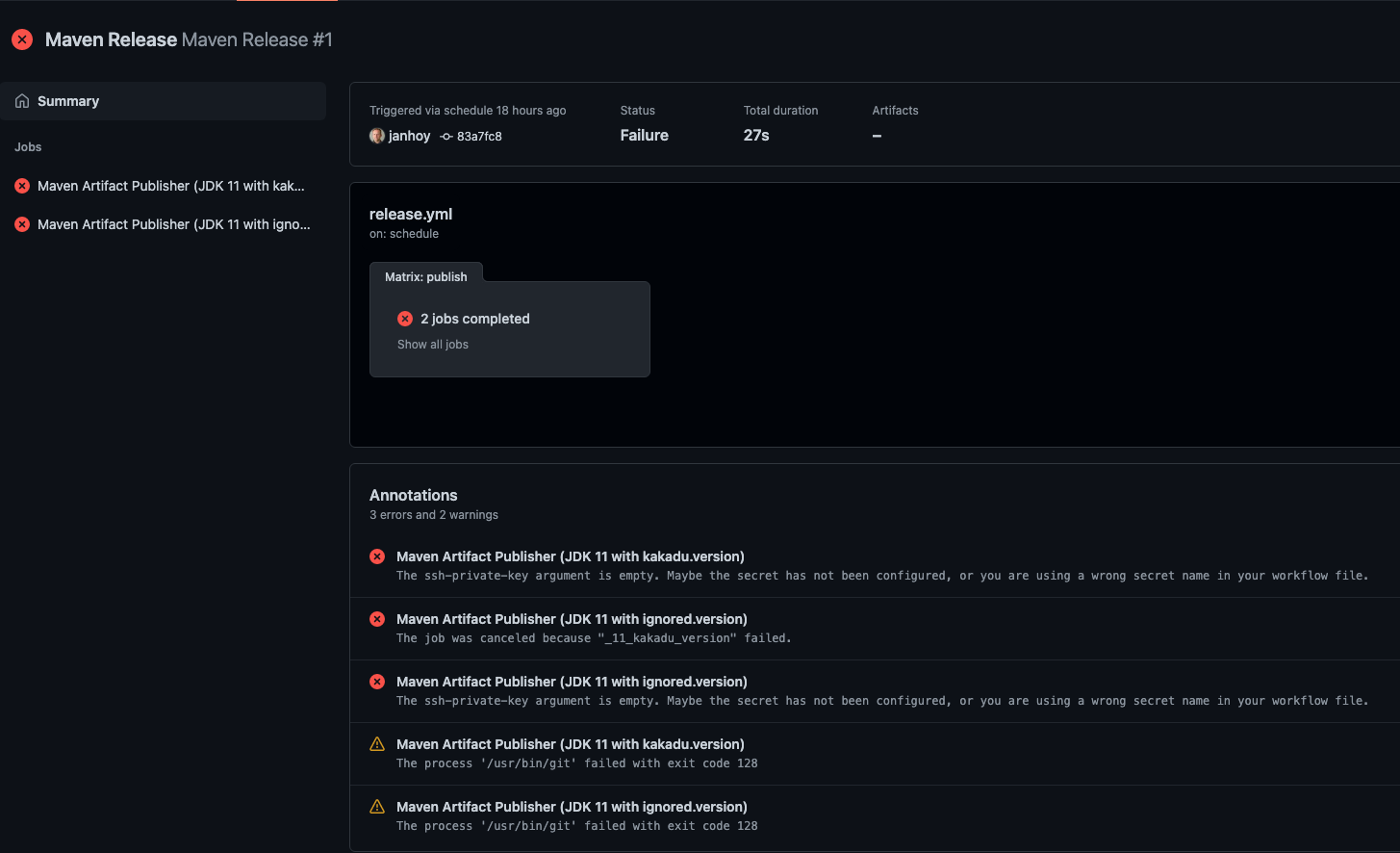The image size is (1400, 853).
Task: Click the ssh-private-key error annotation for kakadu.version
Action: coord(572,556)
